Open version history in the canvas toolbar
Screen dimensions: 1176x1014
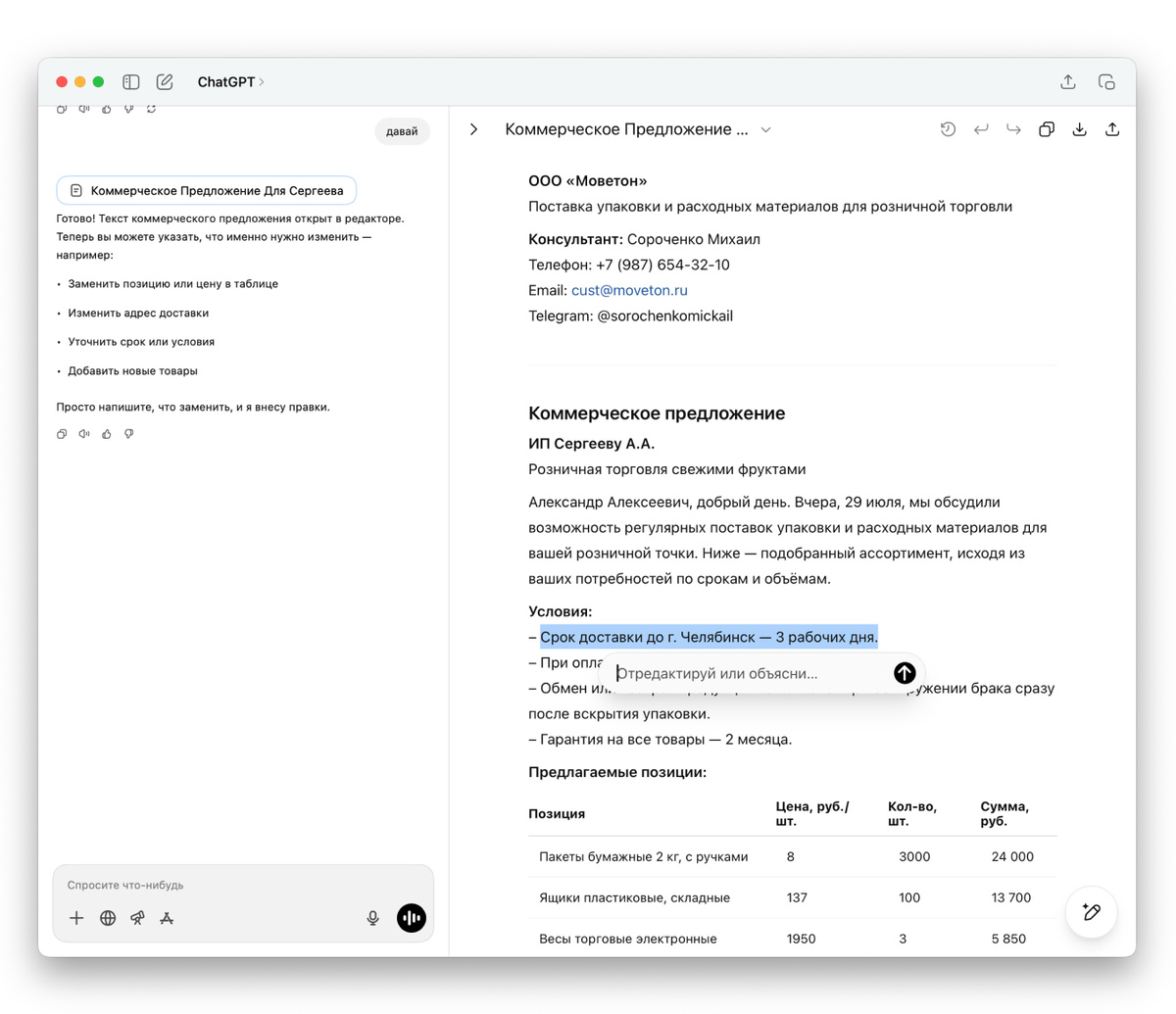tap(948, 128)
